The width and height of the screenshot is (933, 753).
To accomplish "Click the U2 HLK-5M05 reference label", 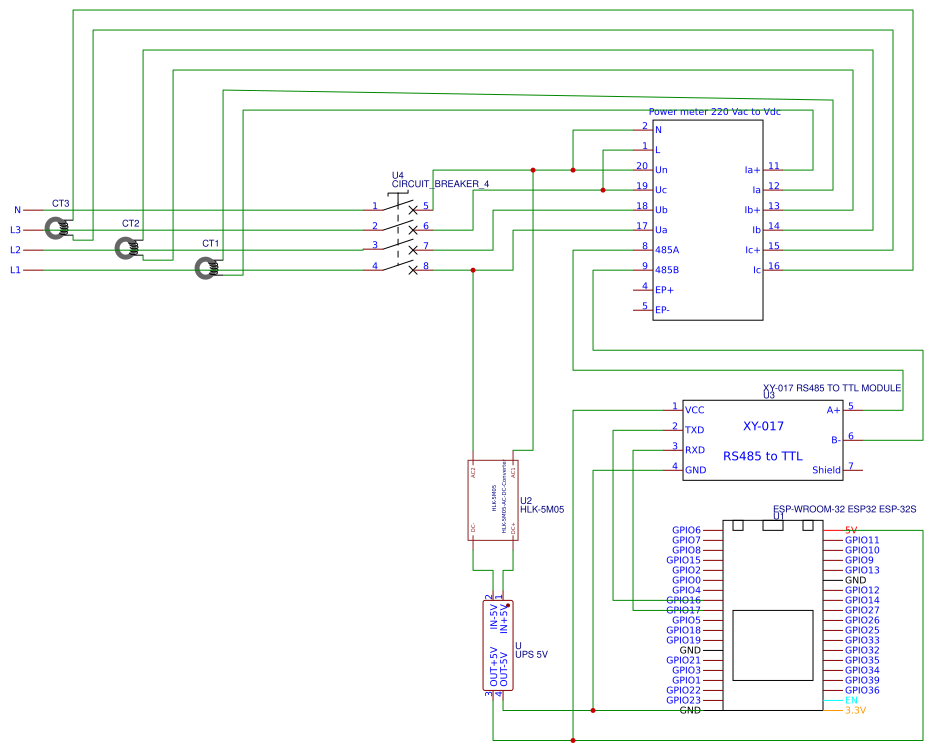I will [x=542, y=505].
